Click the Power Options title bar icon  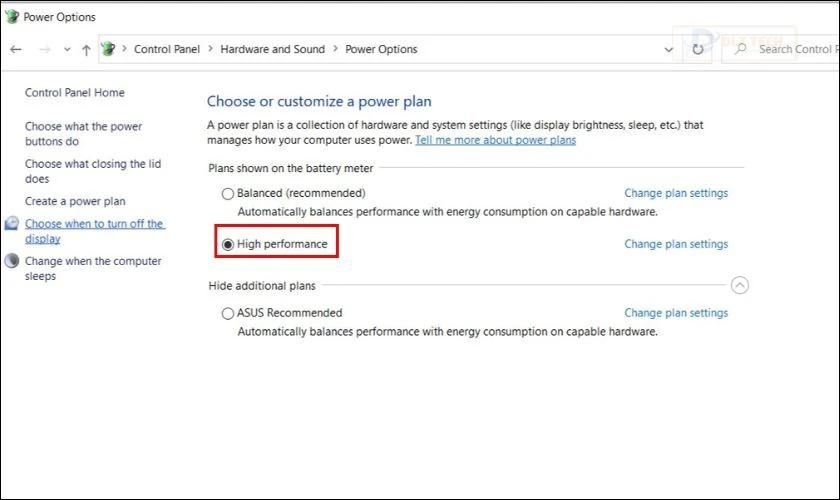[x=11, y=16]
